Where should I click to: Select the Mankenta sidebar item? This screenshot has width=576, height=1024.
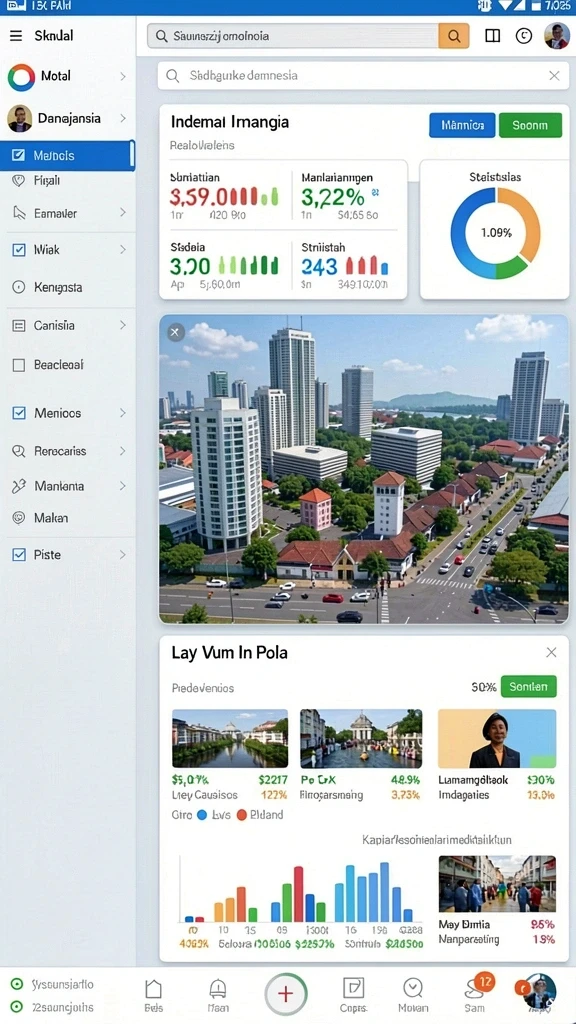pos(68,486)
